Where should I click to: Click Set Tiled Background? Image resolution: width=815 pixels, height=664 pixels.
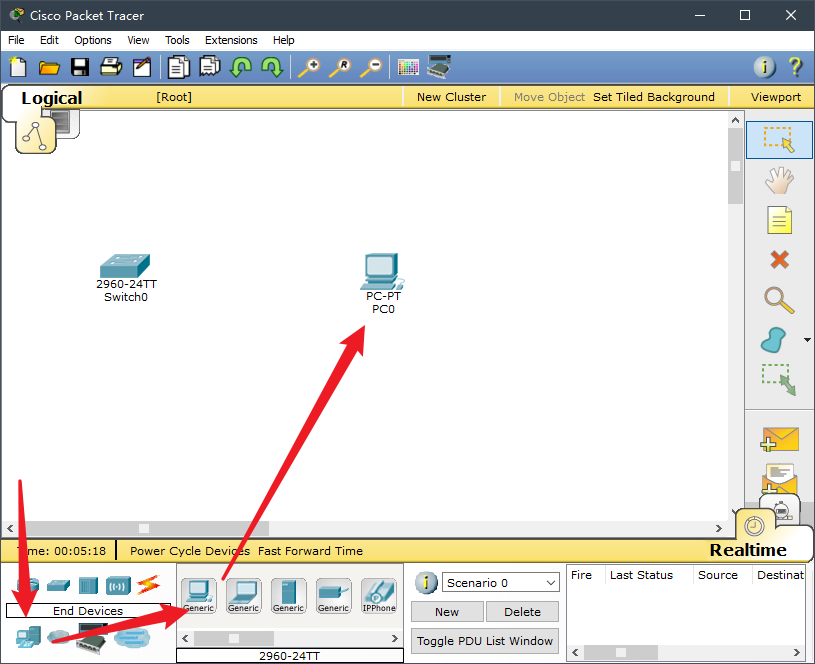[x=653, y=97]
